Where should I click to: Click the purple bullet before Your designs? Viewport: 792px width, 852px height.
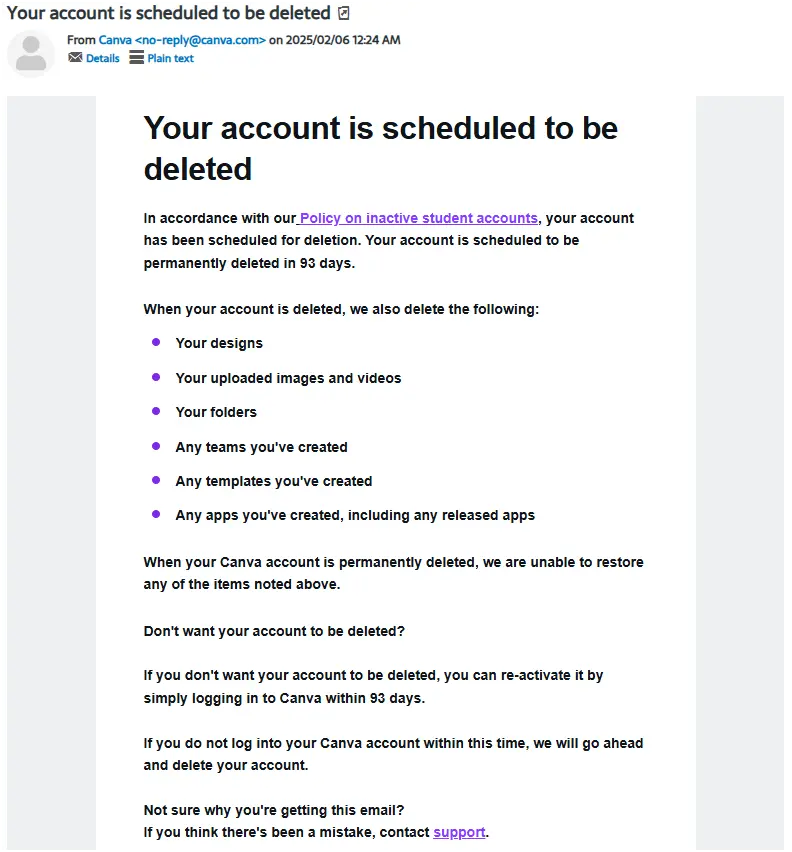[x=156, y=342]
